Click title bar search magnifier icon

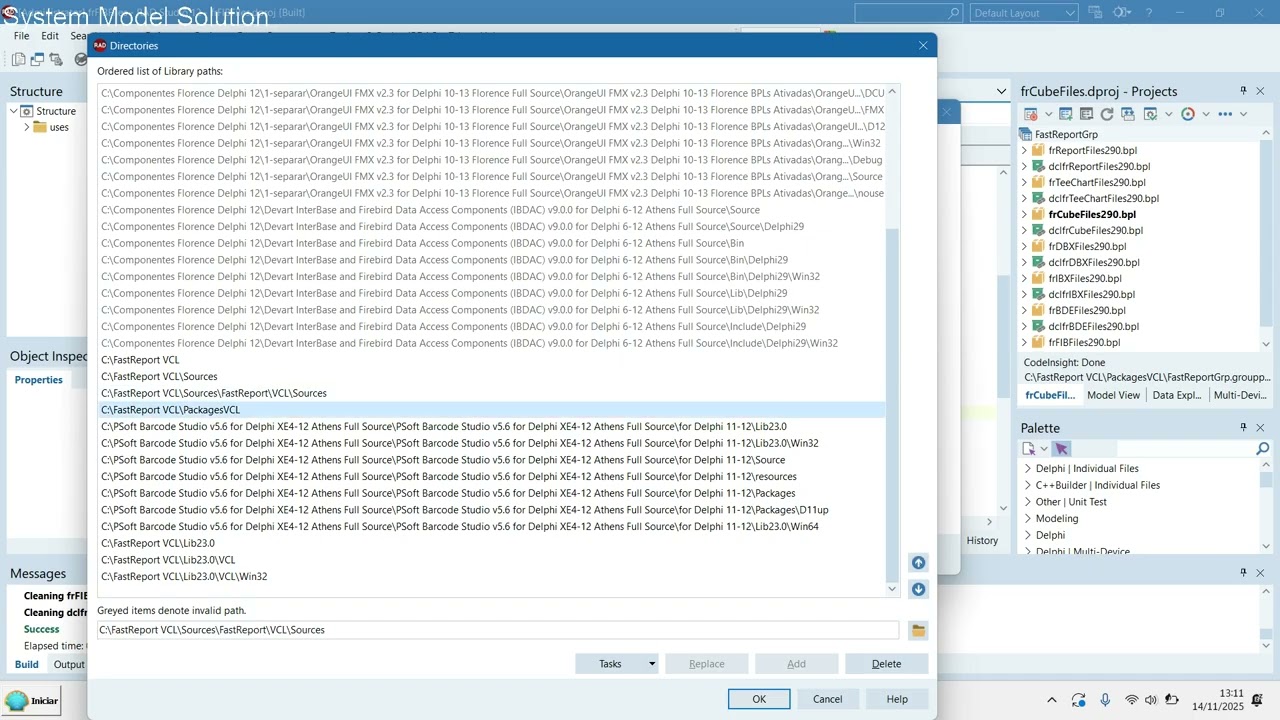click(954, 13)
